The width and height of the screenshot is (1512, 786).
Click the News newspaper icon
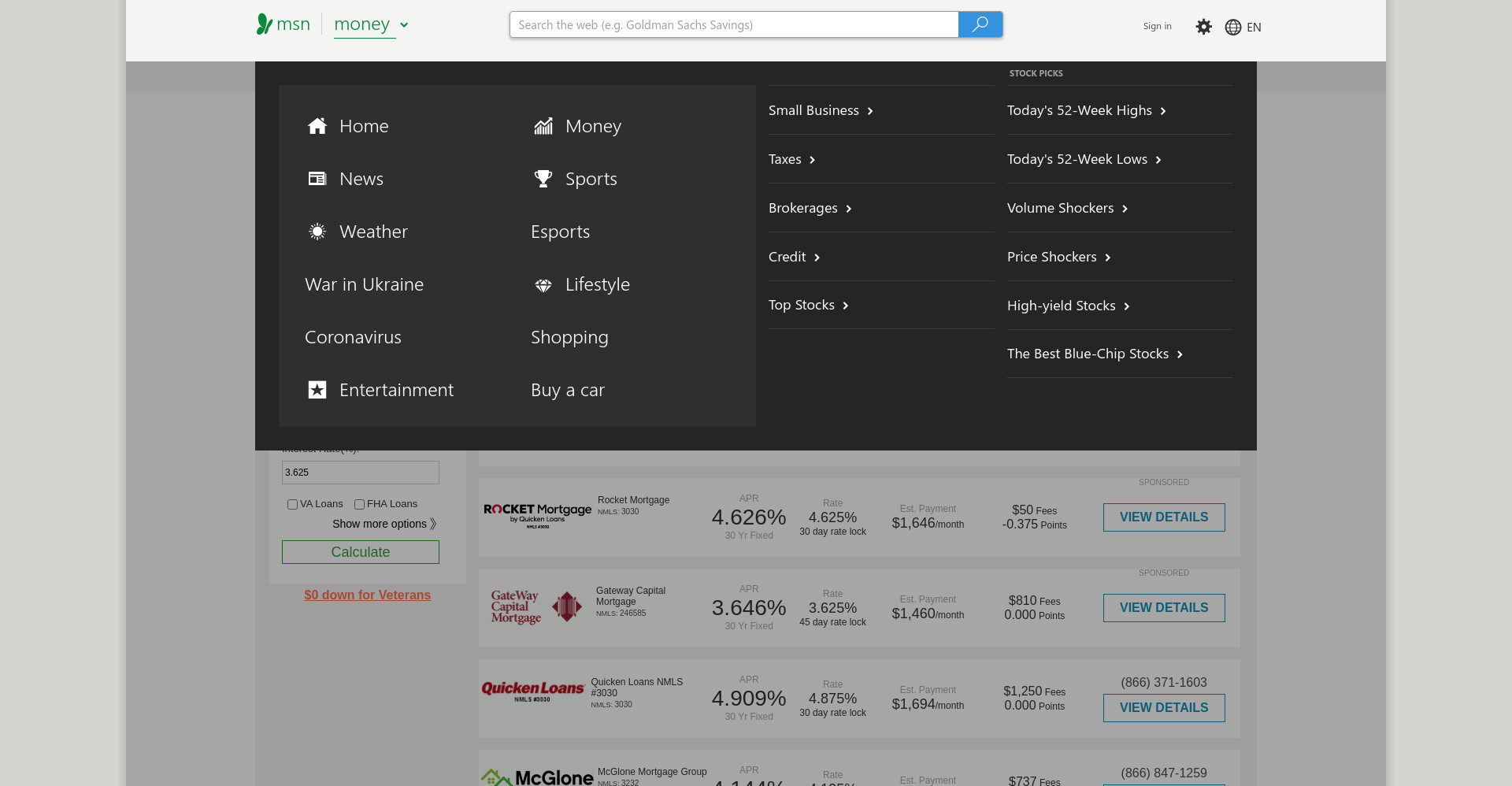[317, 179]
